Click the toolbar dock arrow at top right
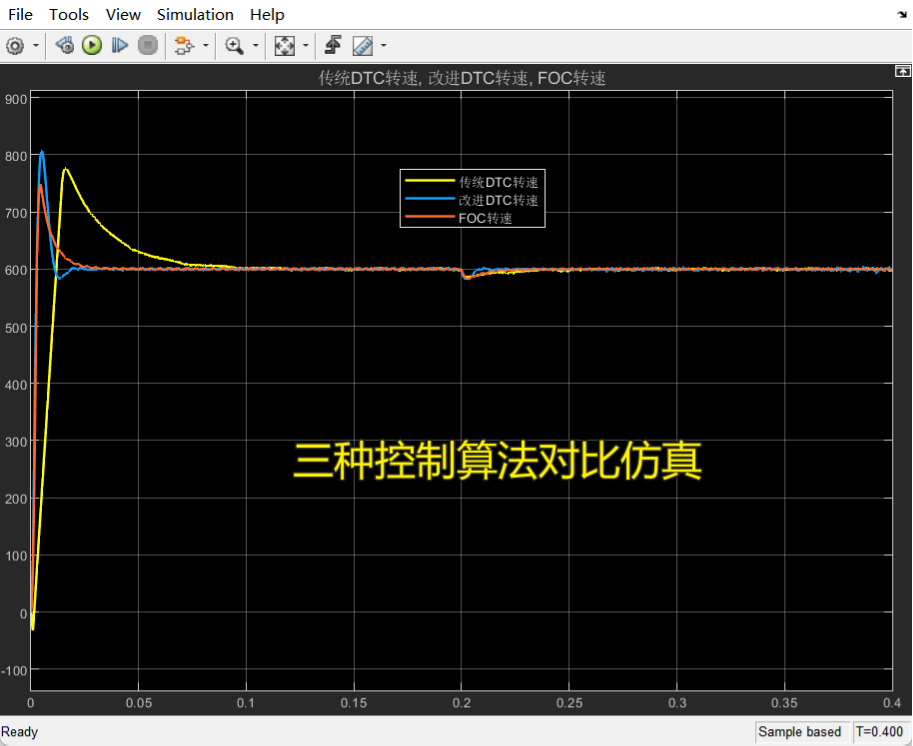 pos(903,15)
